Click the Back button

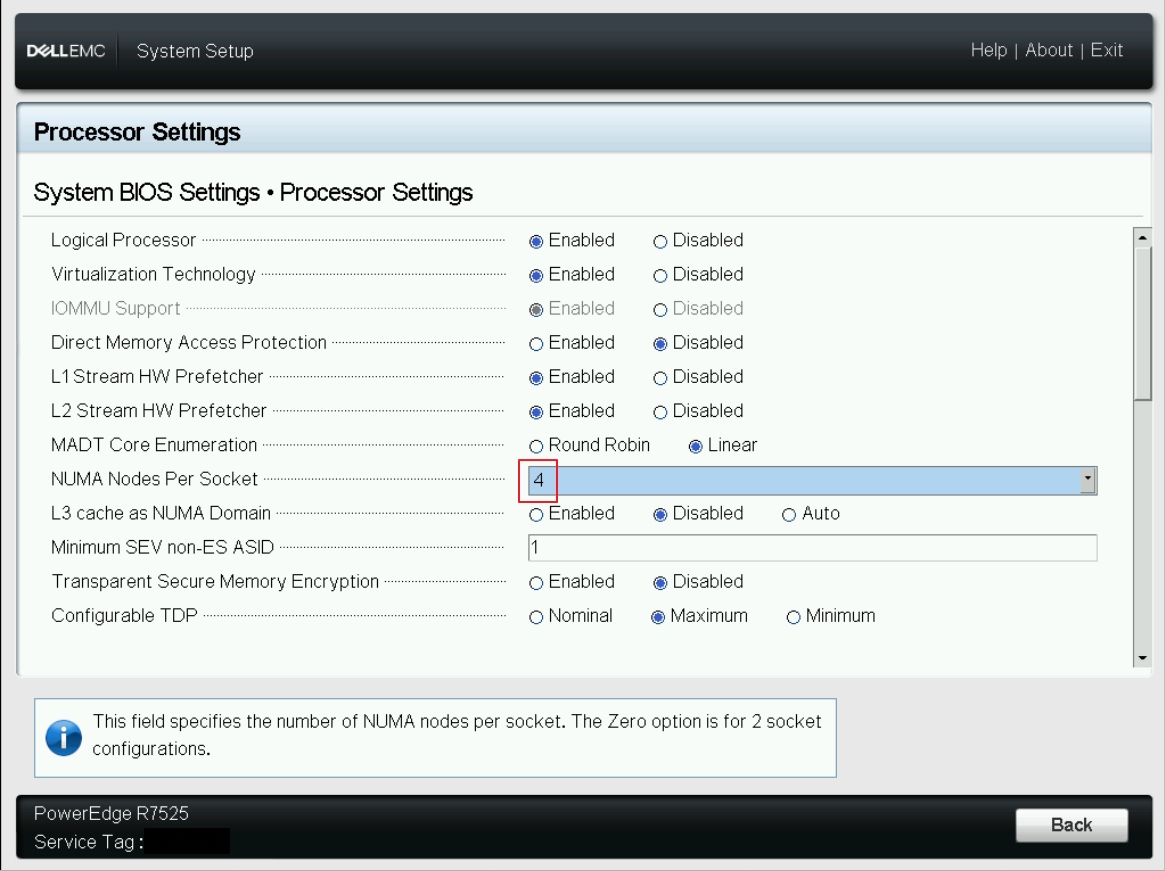coord(1071,825)
